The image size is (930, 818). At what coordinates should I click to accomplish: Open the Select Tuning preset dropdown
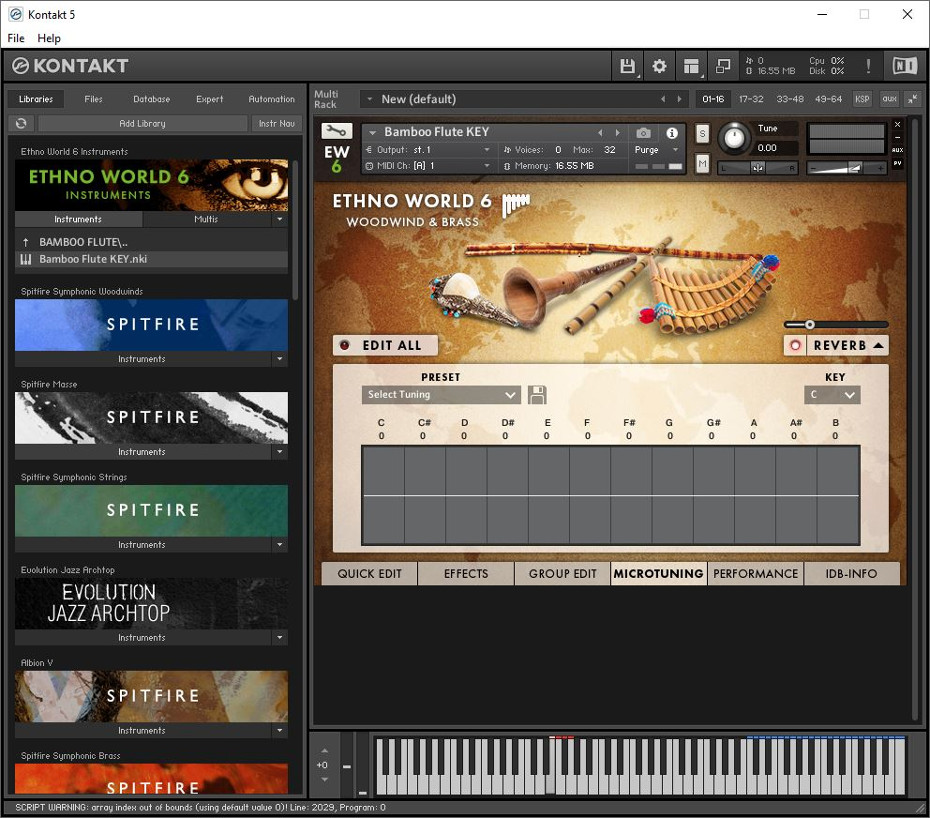(441, 395)
